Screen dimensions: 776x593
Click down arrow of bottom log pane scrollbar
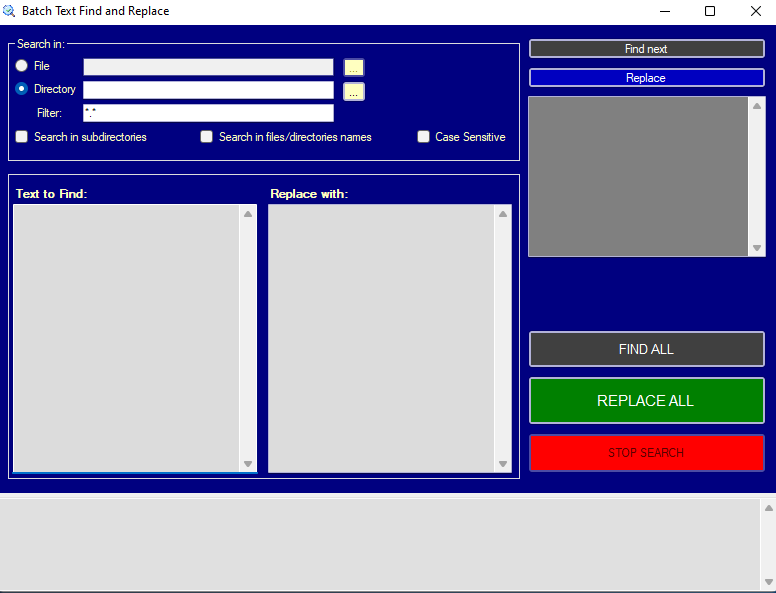pos(769,582)
